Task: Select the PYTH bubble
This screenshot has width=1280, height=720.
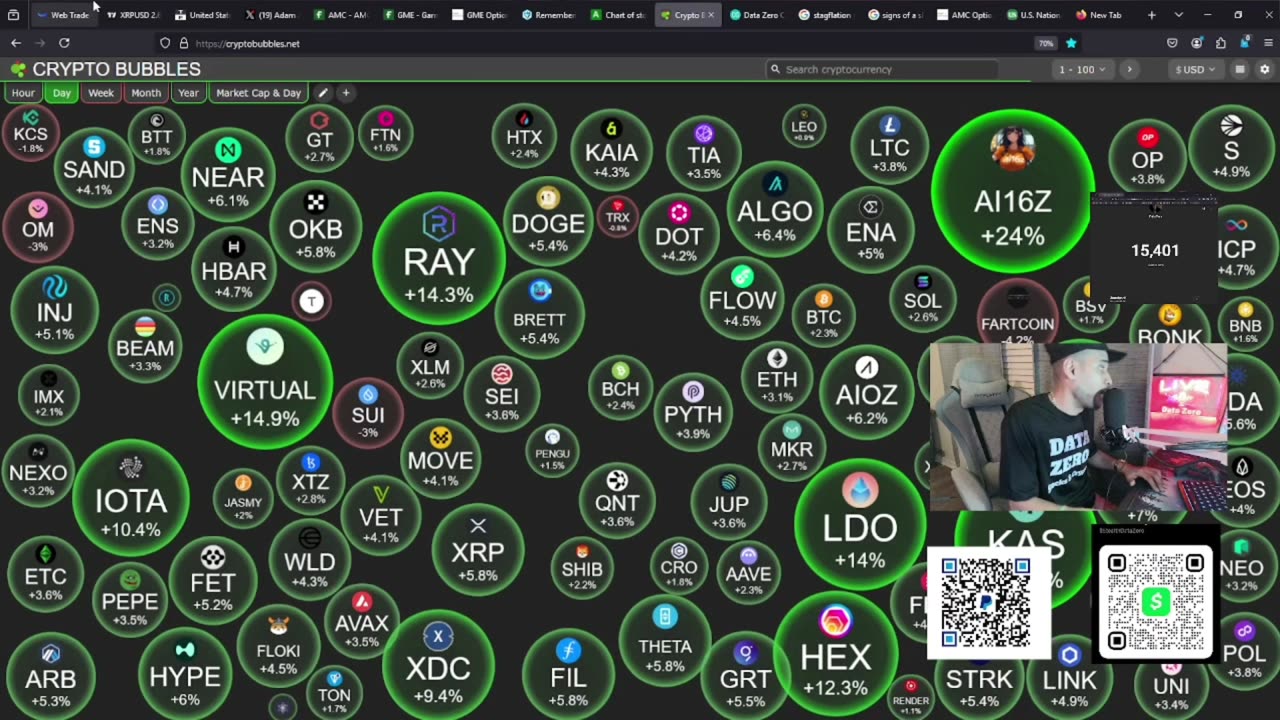Action: 693,410
